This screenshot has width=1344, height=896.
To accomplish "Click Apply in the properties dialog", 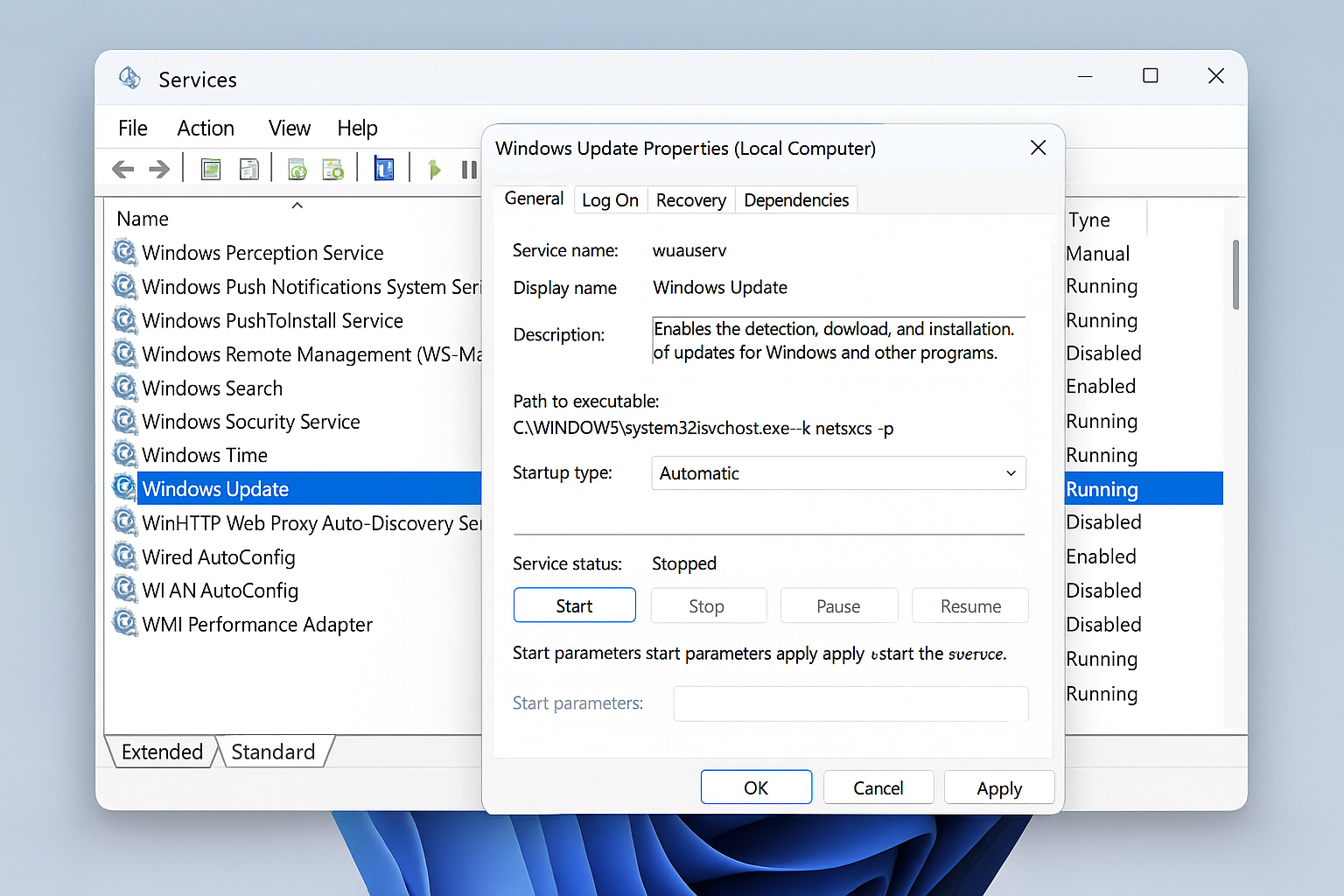I will [x=999, y=787].
